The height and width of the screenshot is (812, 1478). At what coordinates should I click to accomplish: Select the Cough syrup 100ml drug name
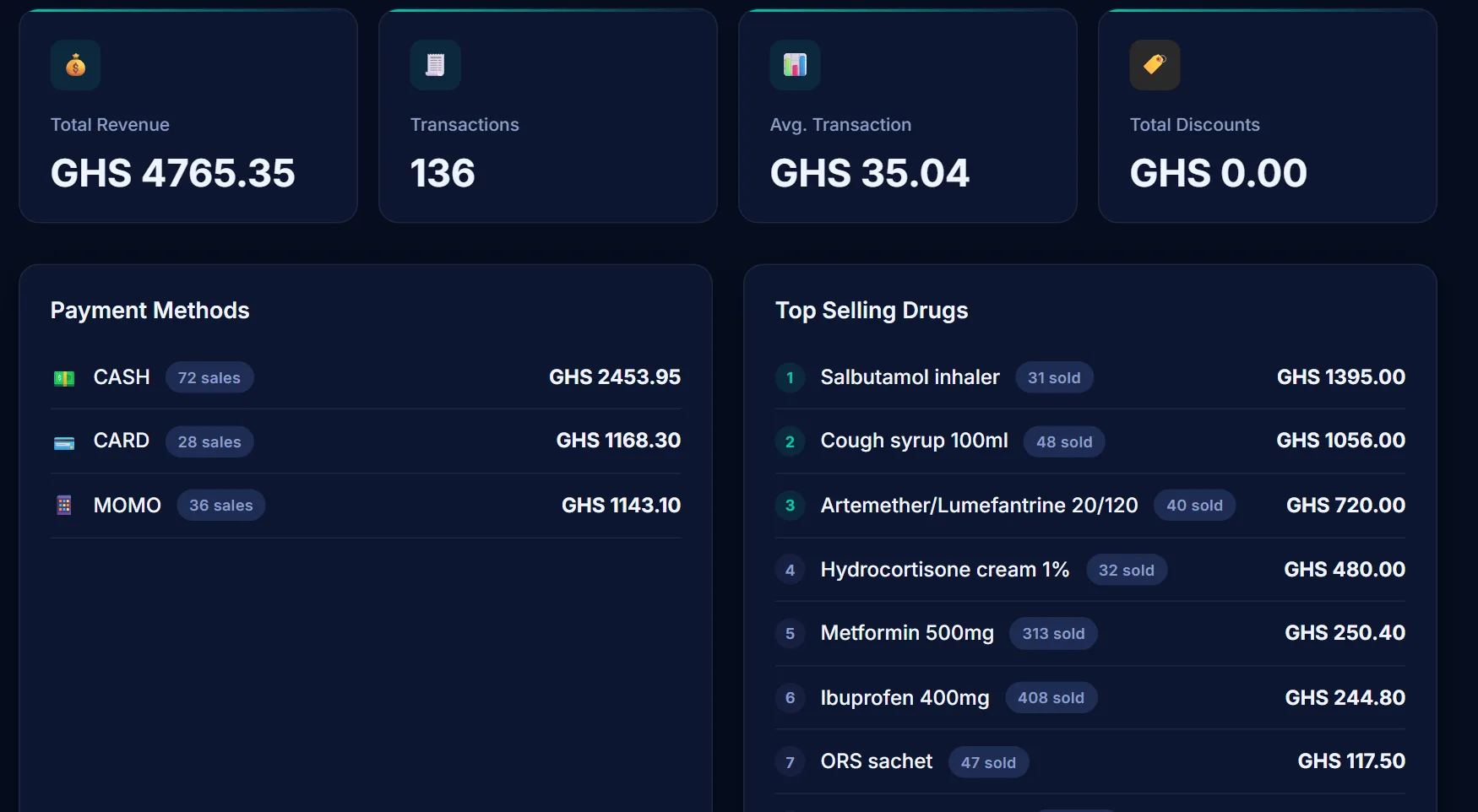click(915, 441)
